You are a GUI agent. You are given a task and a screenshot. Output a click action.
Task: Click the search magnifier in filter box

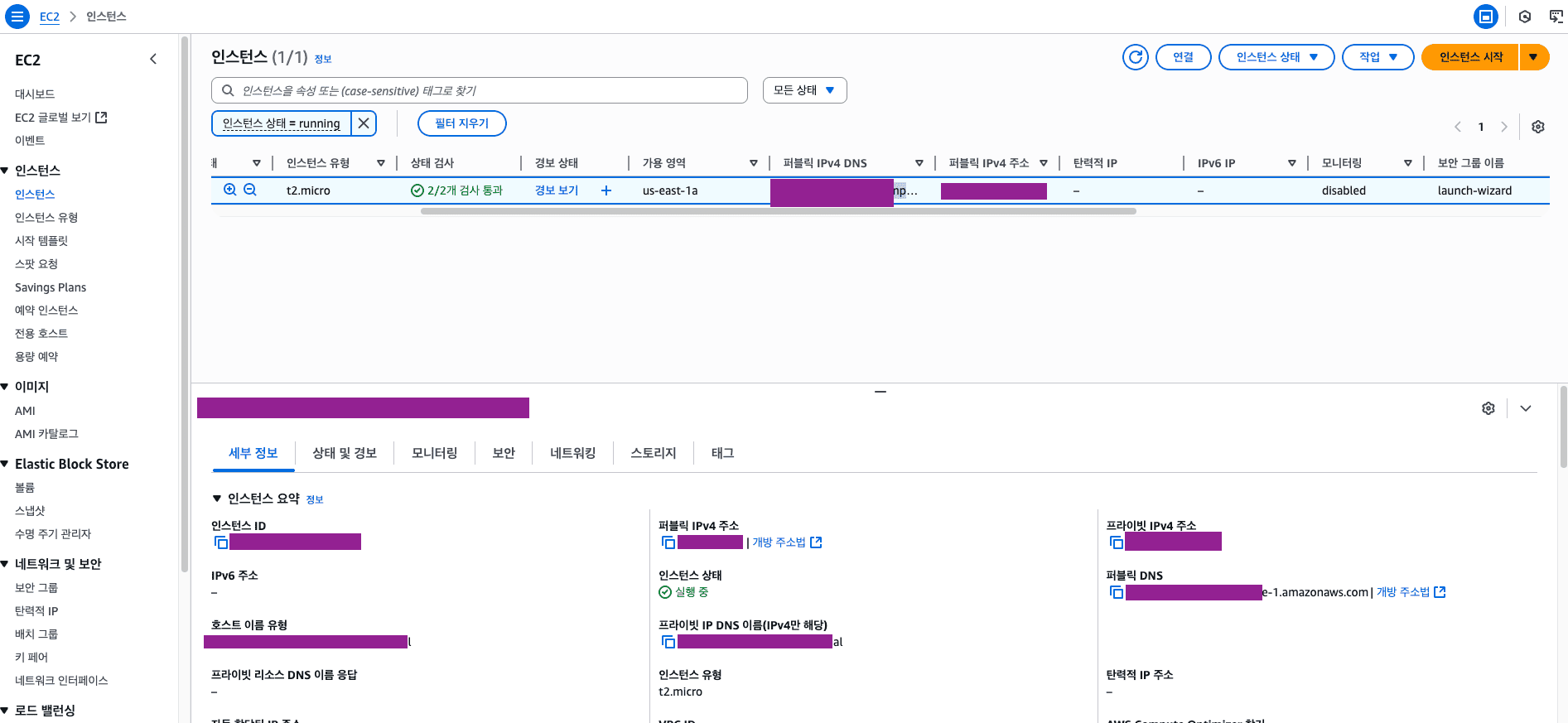point(228,90)
